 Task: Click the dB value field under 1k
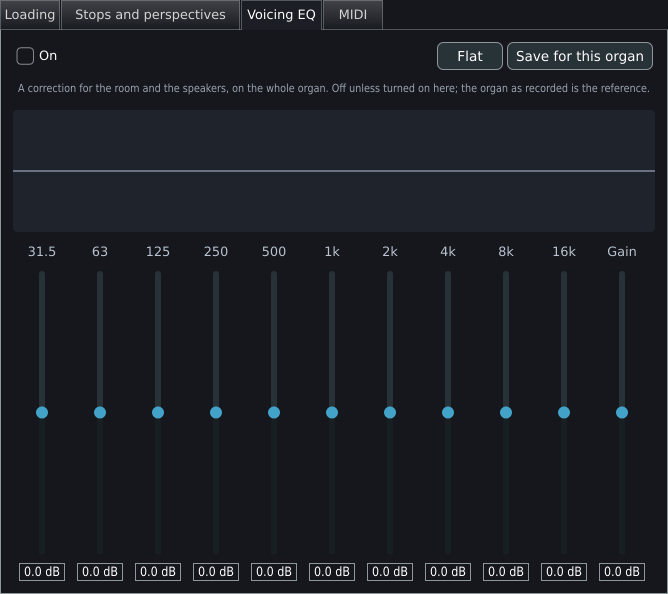point(332,572)
